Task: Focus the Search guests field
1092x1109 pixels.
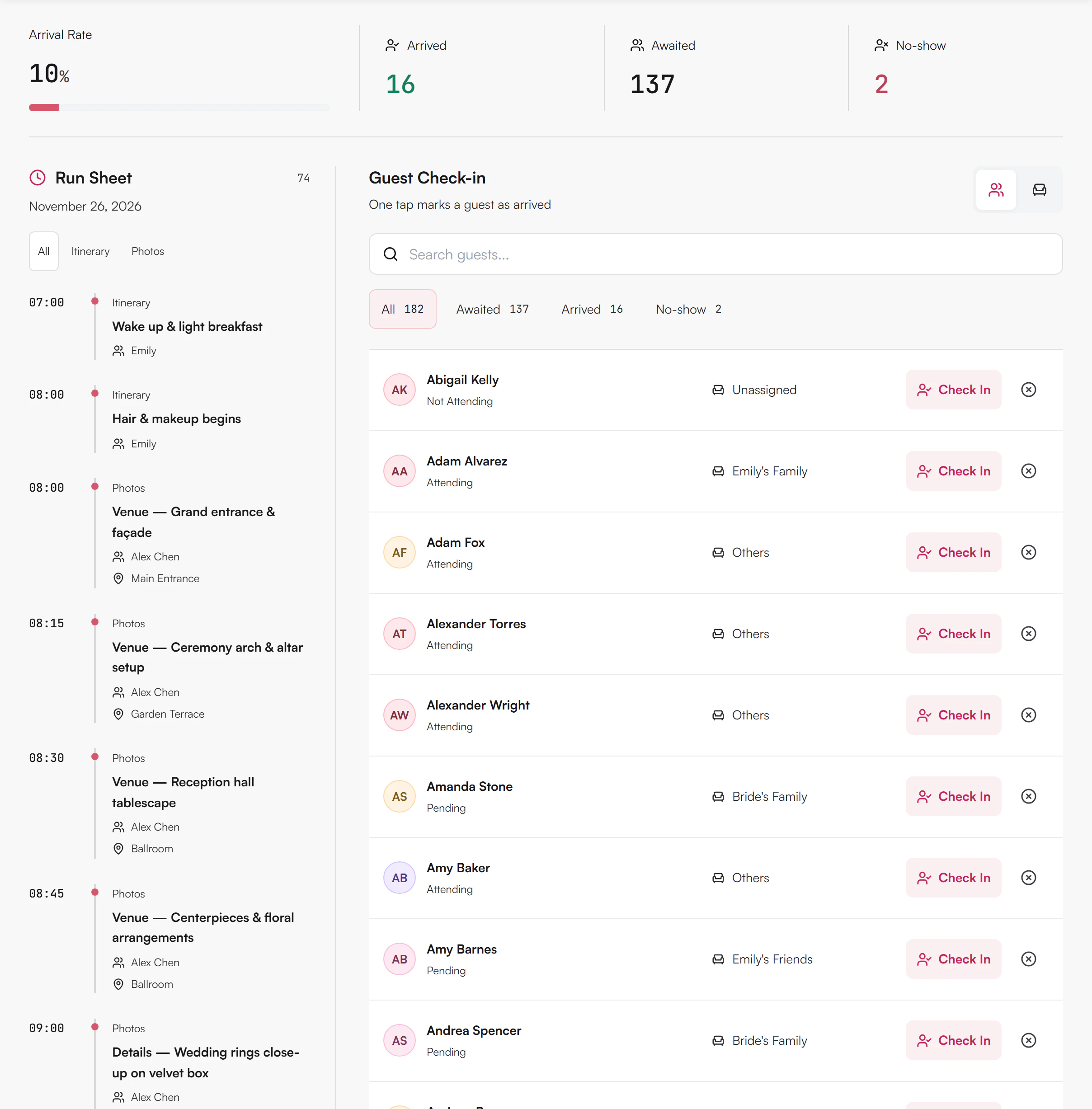Action: [715, 254]
